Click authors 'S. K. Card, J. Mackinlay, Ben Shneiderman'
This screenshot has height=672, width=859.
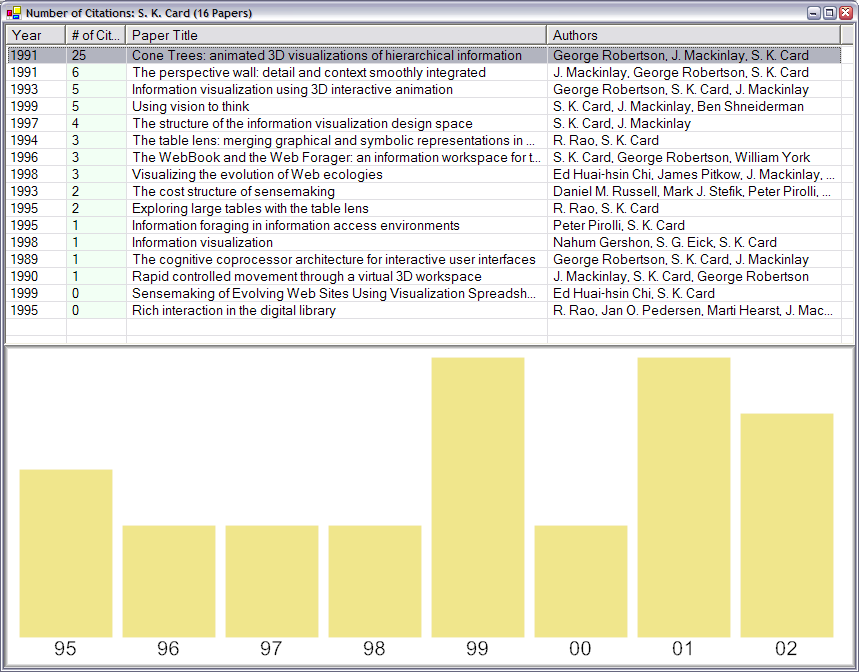(678, 106)
